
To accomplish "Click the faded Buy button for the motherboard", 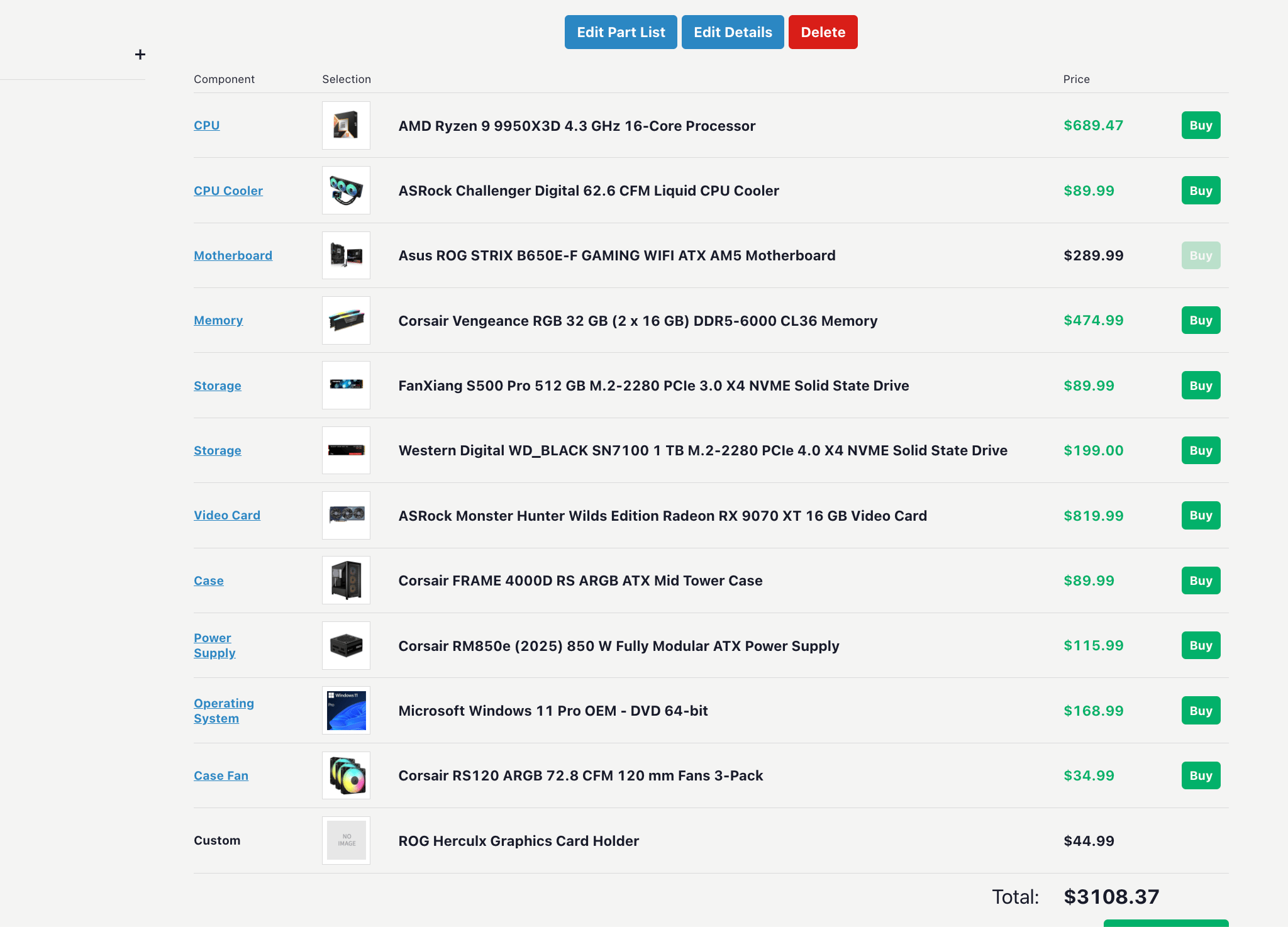I will [1201, 255].
